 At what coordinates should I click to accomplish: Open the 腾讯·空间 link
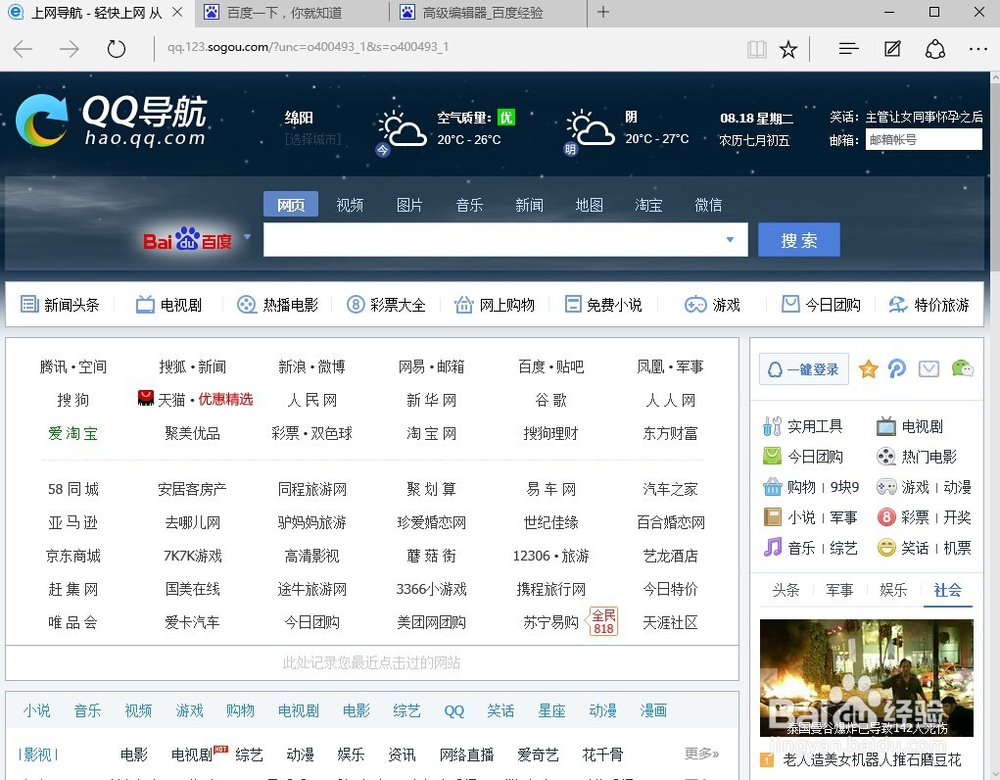coord(73,367)
